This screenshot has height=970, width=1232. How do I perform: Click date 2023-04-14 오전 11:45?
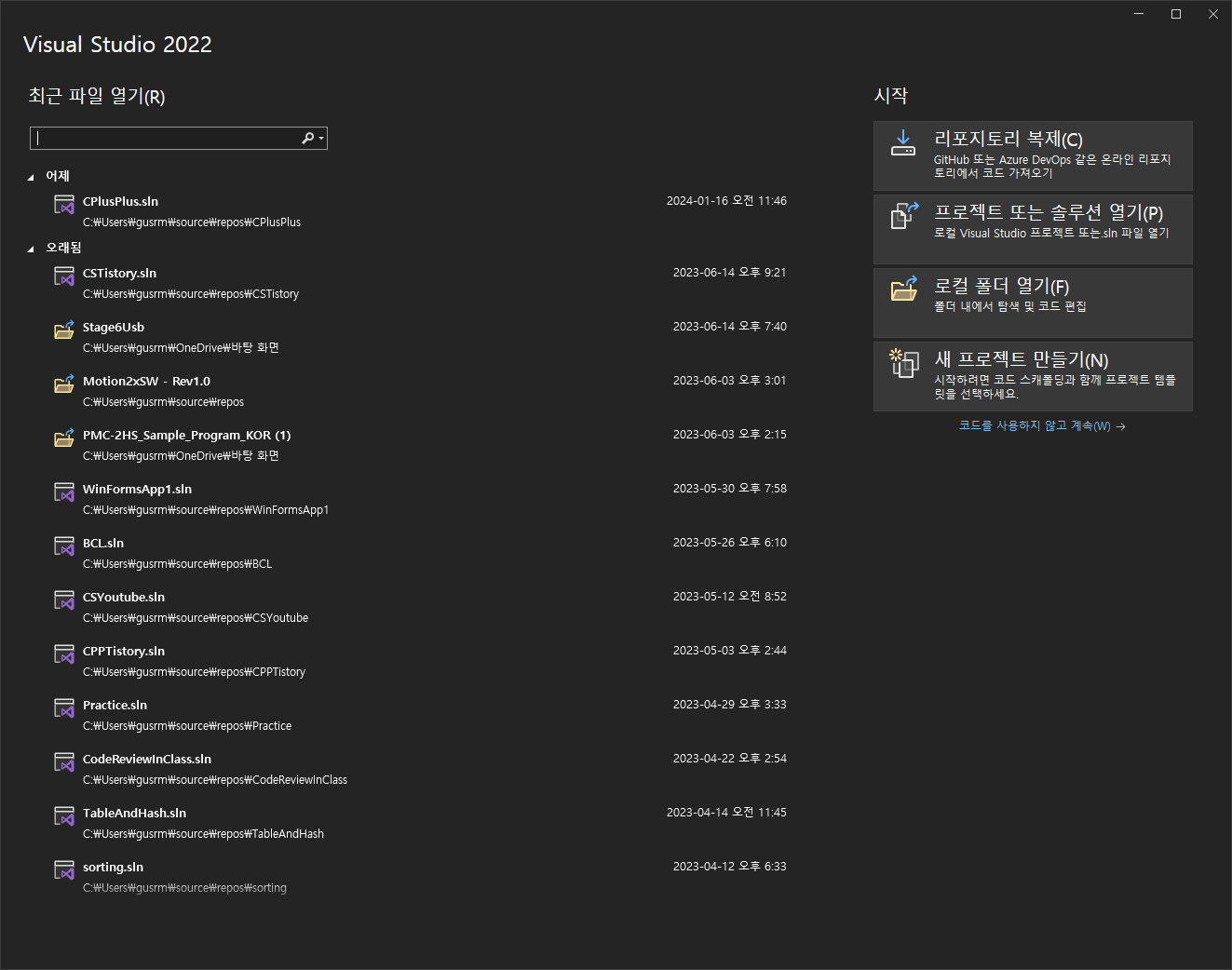point(726,812)
